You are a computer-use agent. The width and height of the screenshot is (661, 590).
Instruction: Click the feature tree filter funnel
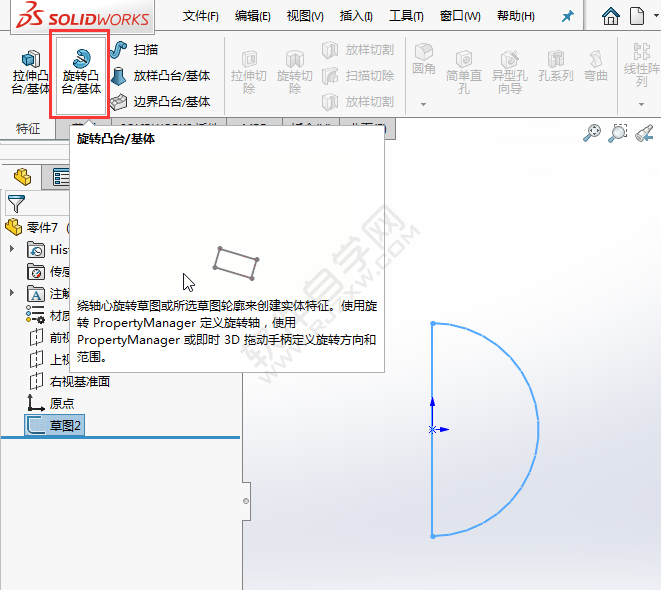point(16,204)
